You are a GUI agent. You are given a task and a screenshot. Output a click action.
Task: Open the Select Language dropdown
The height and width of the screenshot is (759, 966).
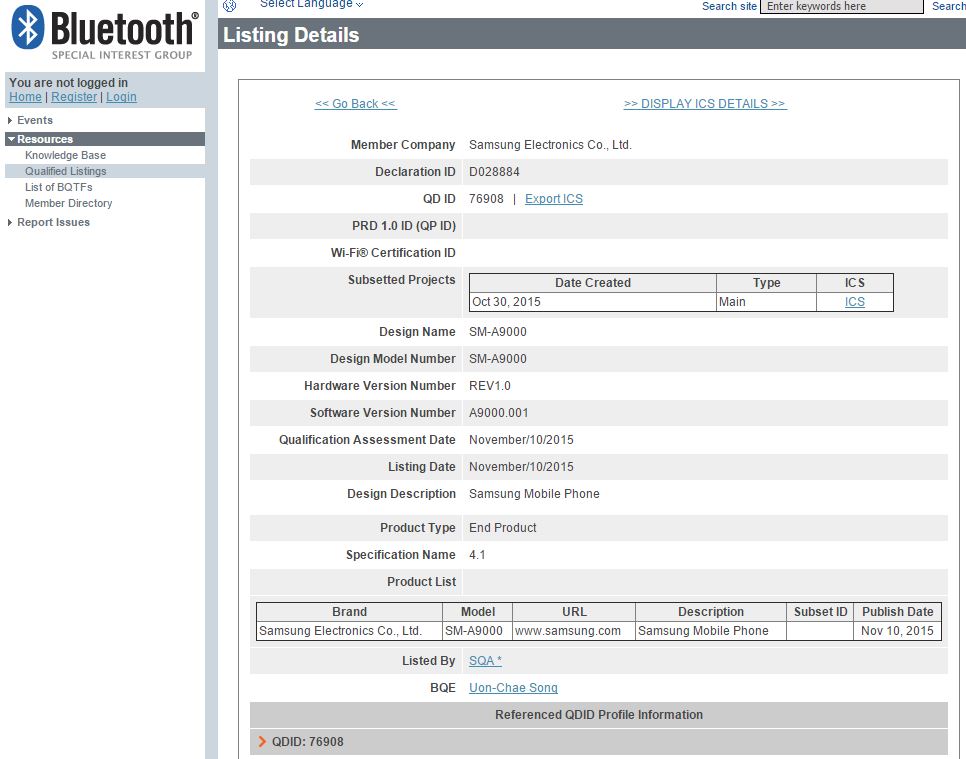311,5
